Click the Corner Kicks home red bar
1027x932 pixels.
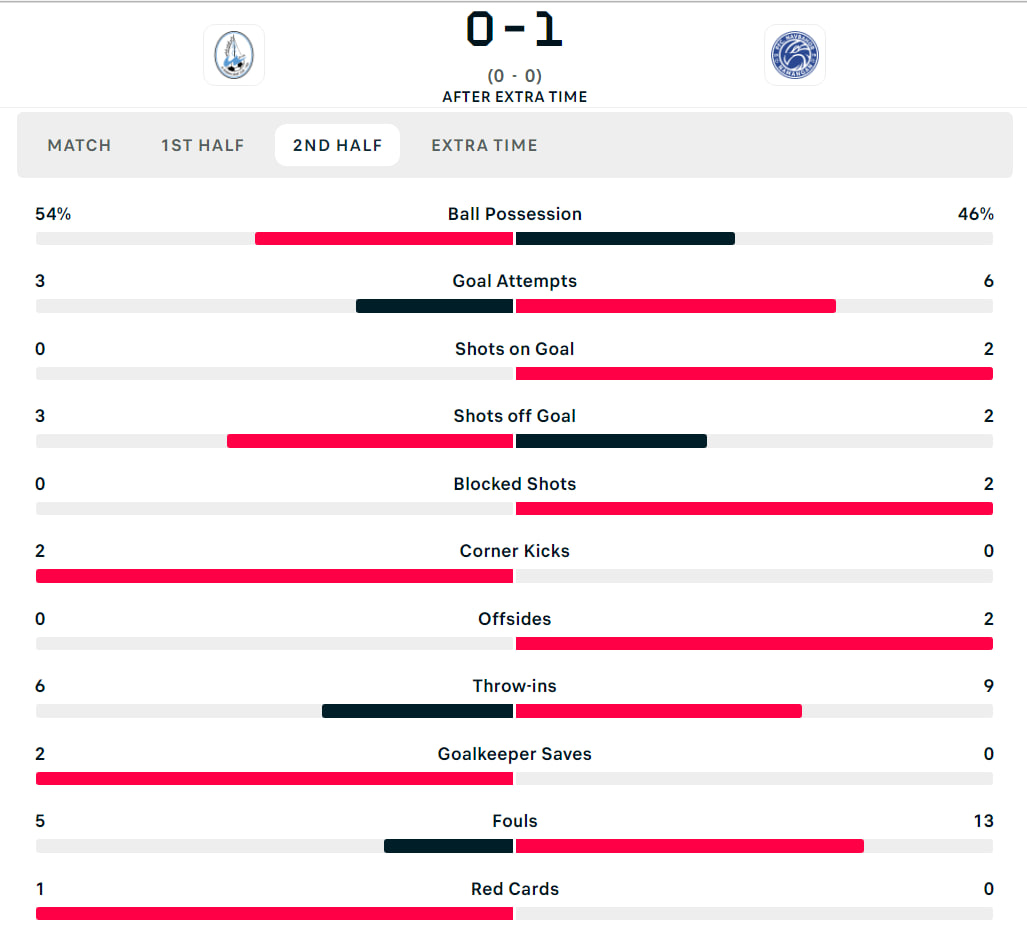click(274, 576)
